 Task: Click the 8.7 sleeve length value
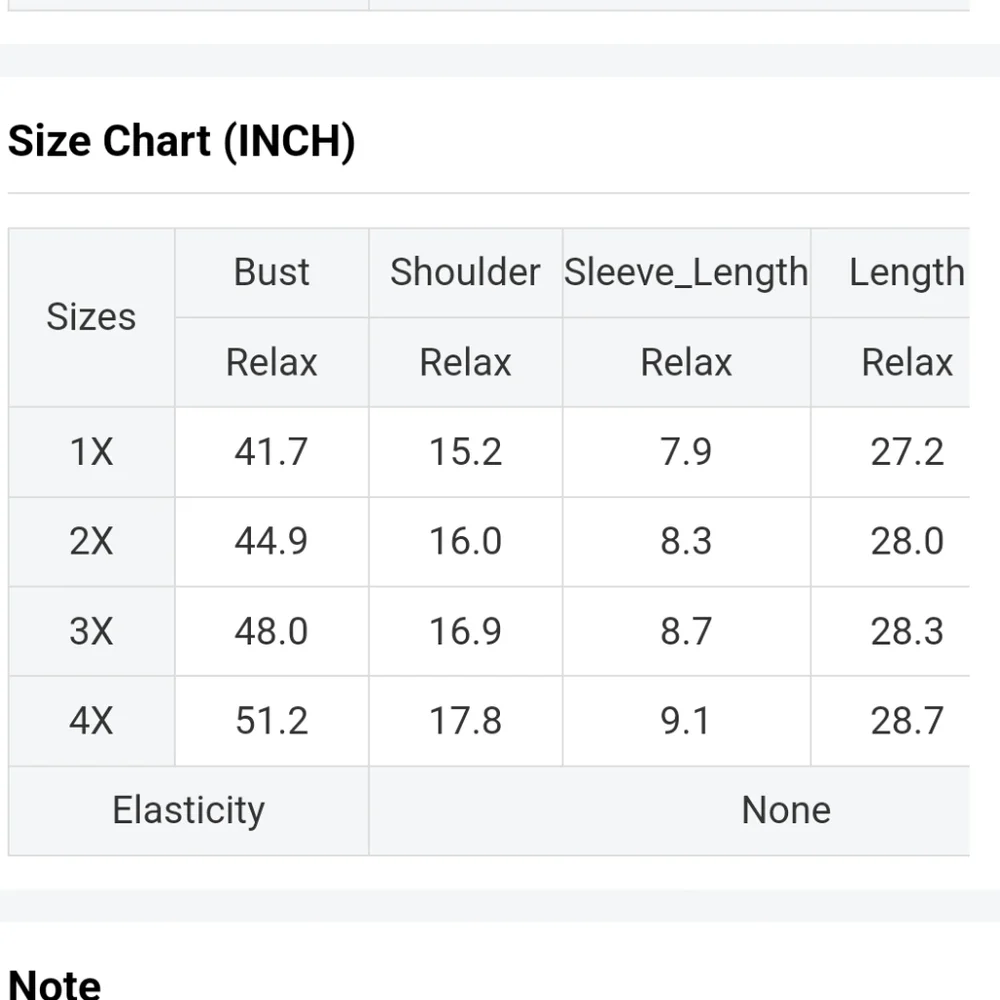[686, 631]
